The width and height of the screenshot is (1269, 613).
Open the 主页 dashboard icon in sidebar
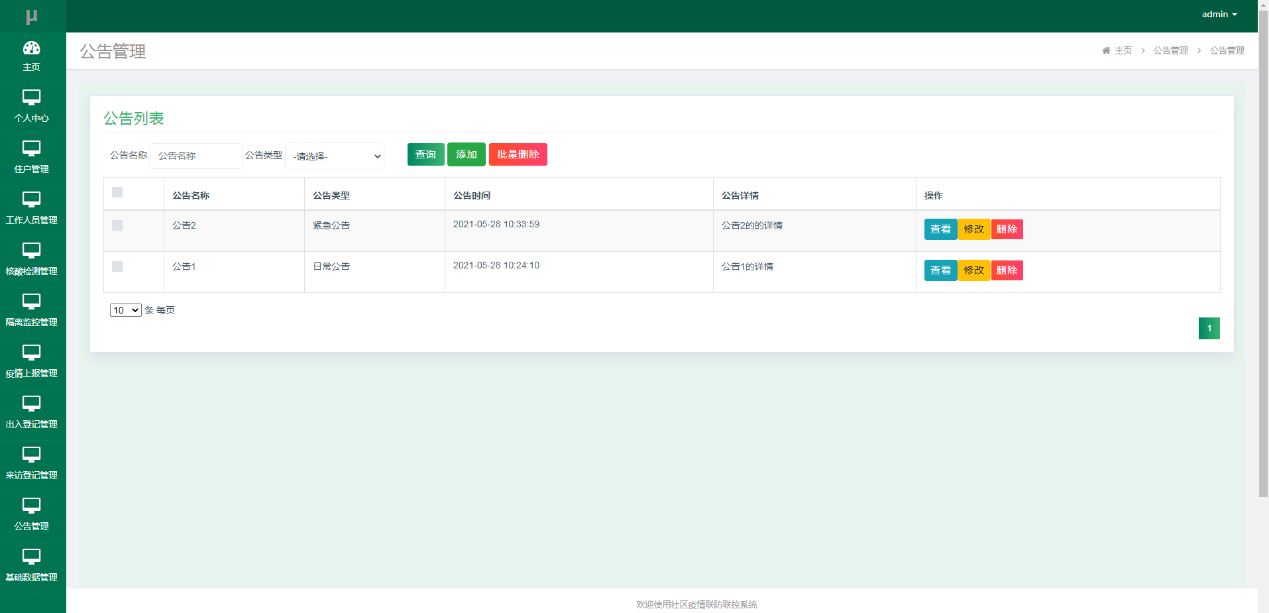[32, 48]
